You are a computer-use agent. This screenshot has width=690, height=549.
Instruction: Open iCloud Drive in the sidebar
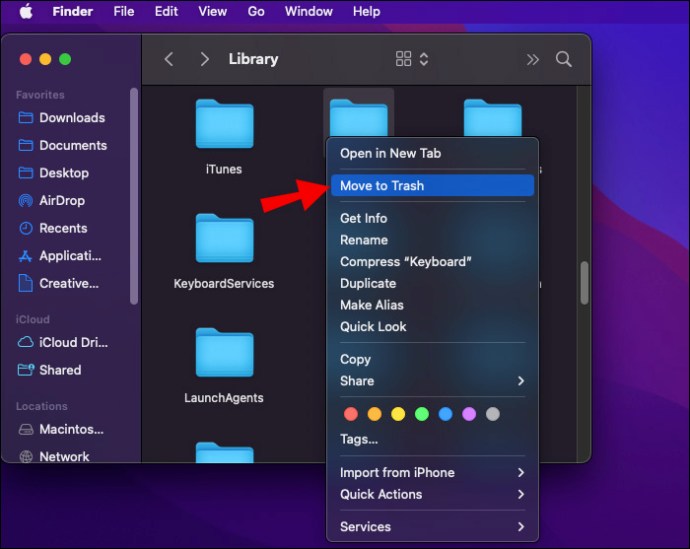pos(62,342)
